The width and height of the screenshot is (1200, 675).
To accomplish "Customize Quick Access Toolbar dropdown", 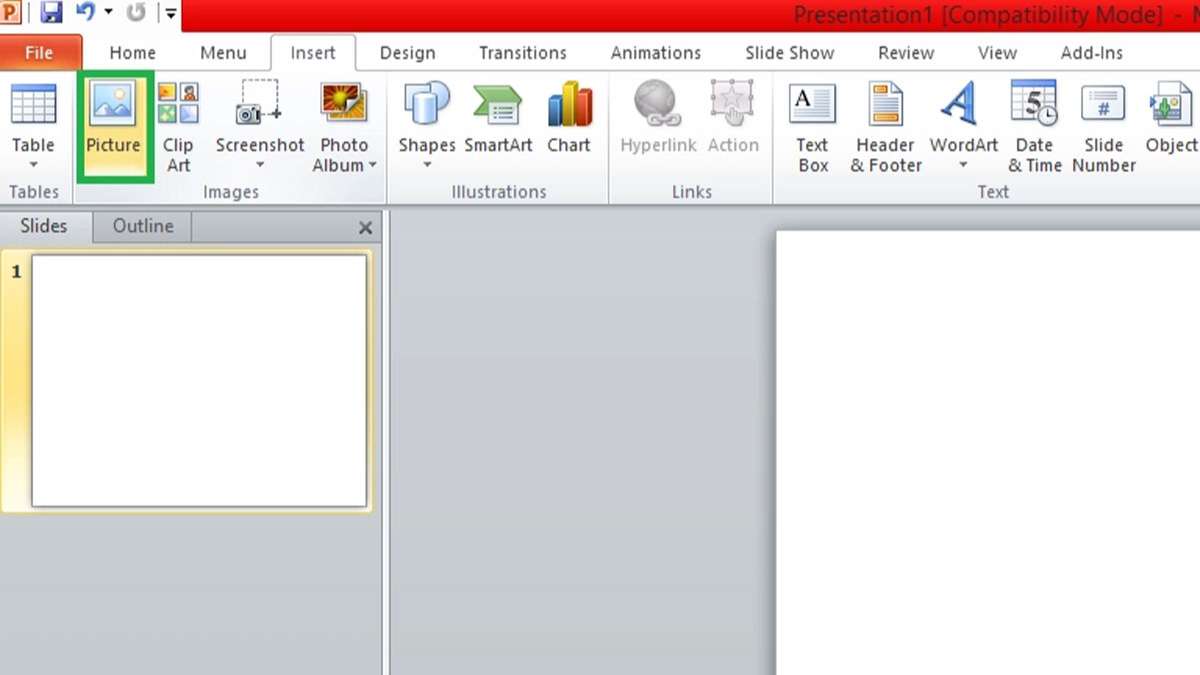I will (171, 14).
